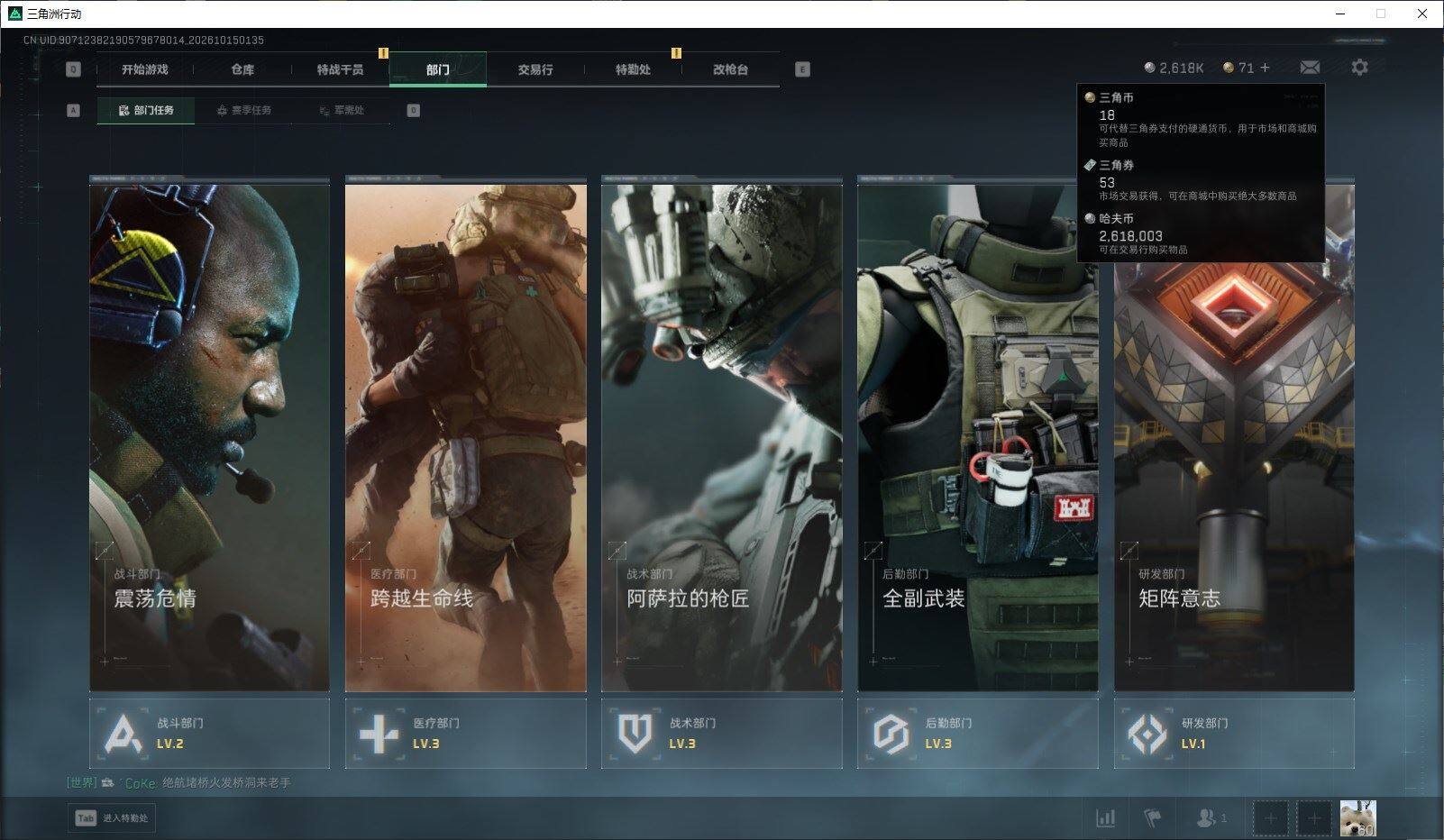The image size is (1444, 840).
Task: Click the 世界 chat message line
Action: click(179, 782)
